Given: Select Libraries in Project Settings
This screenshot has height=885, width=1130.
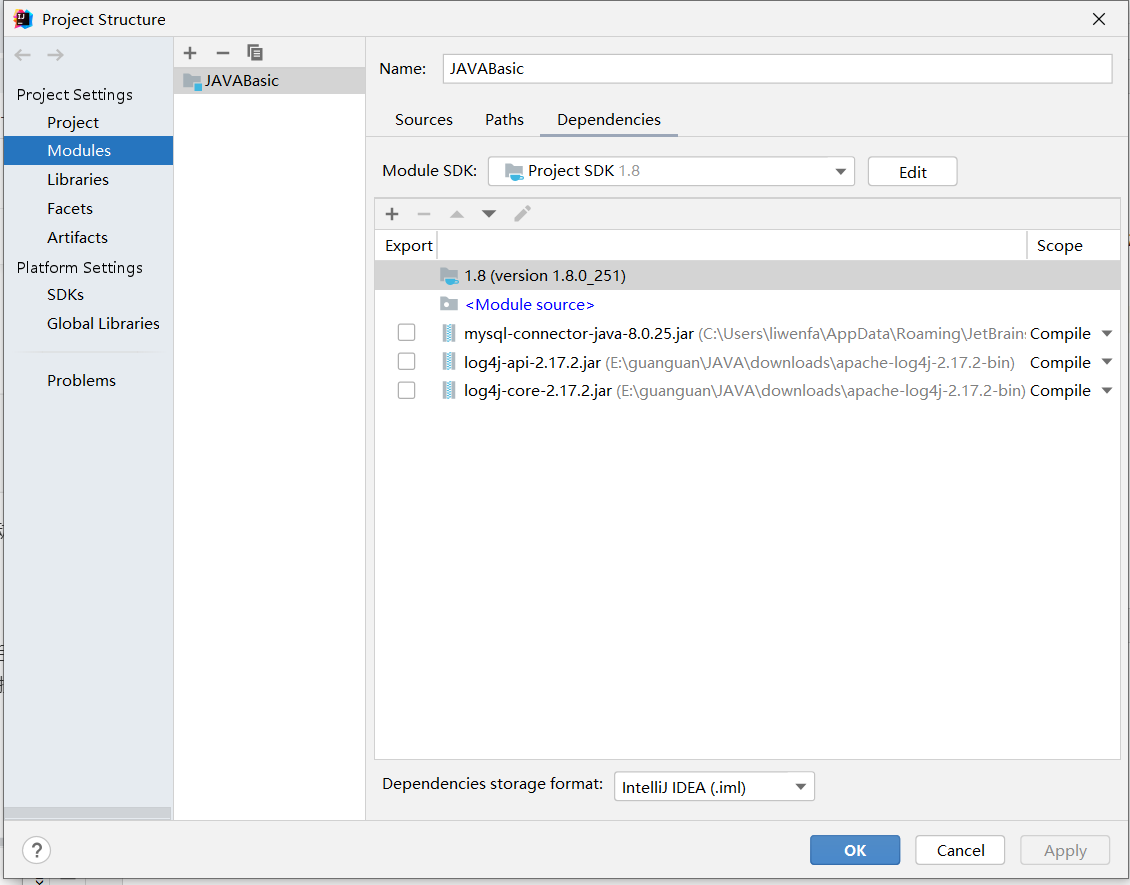Looking at the screenshot, I should 78,180.
